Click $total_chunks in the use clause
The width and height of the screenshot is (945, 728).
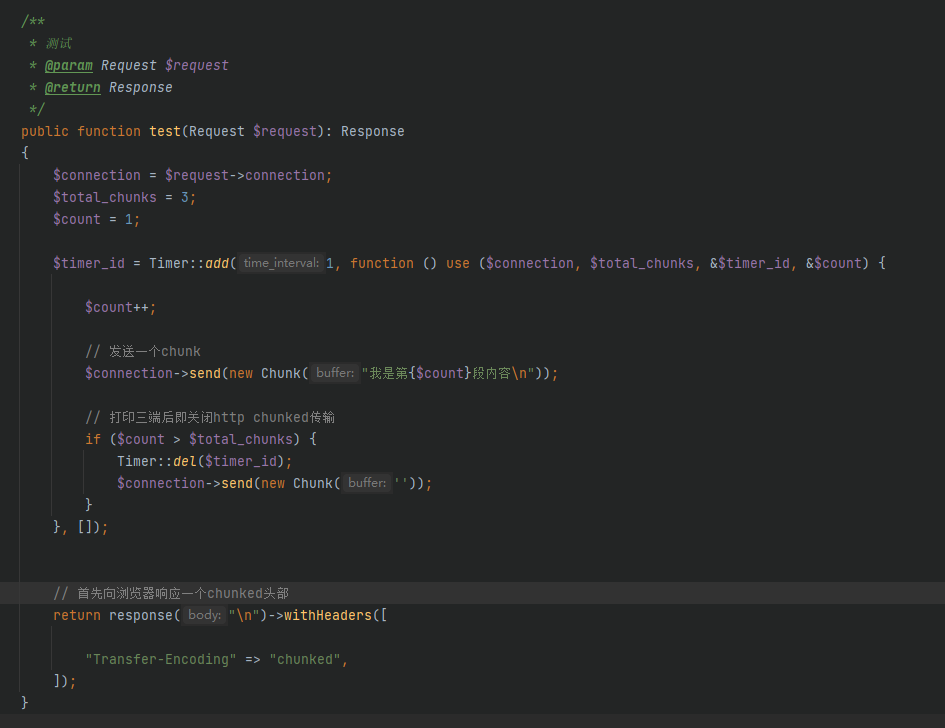point(641,263)
